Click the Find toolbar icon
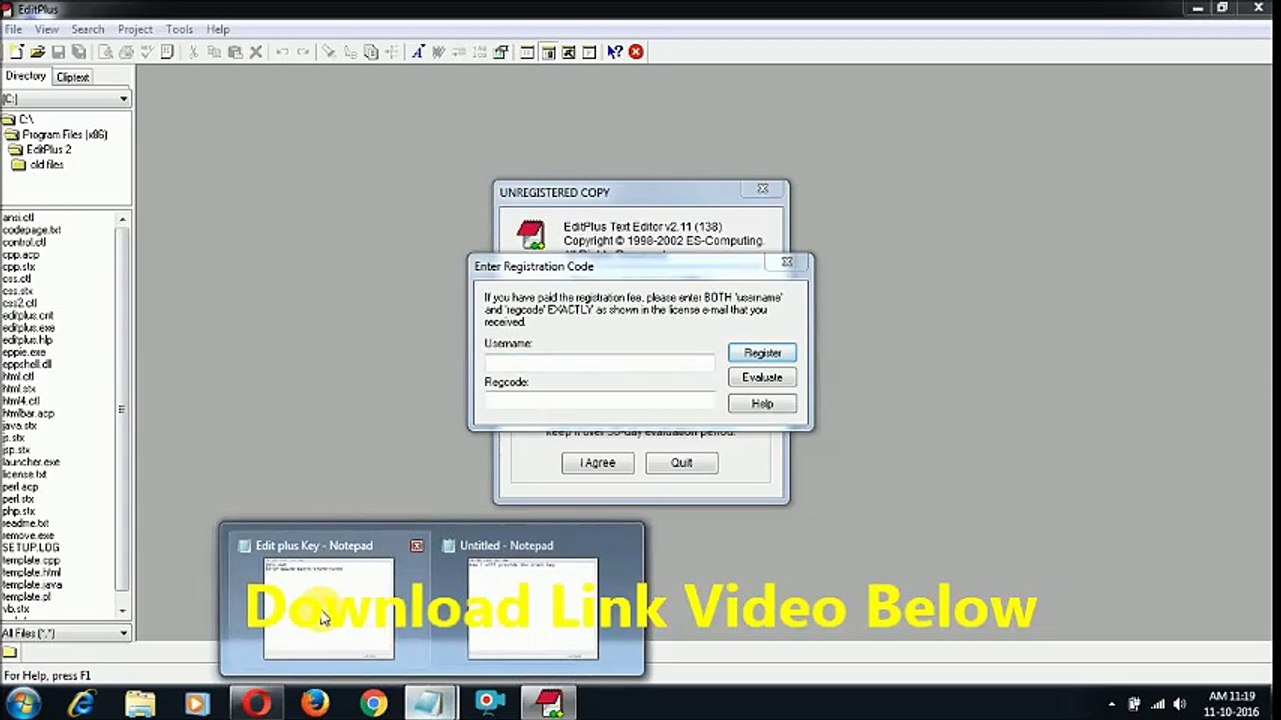1281x720 pixels. click(329, 52)
